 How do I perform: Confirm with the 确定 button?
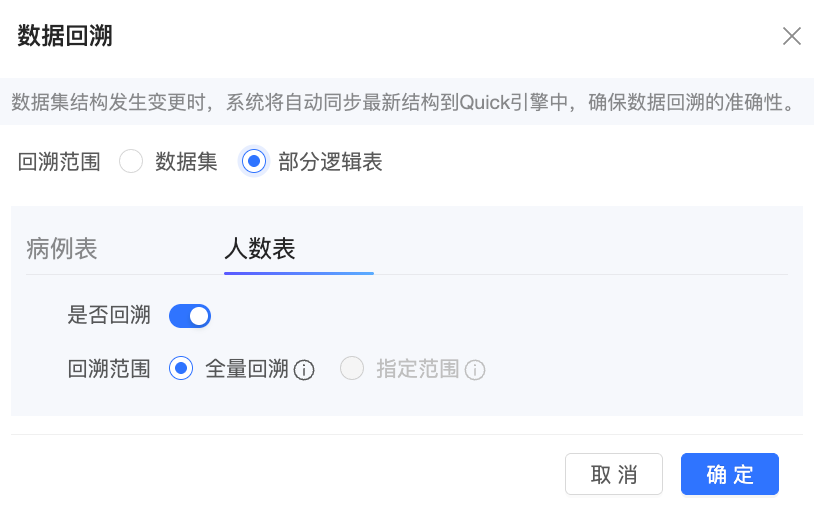click(730, 474)
